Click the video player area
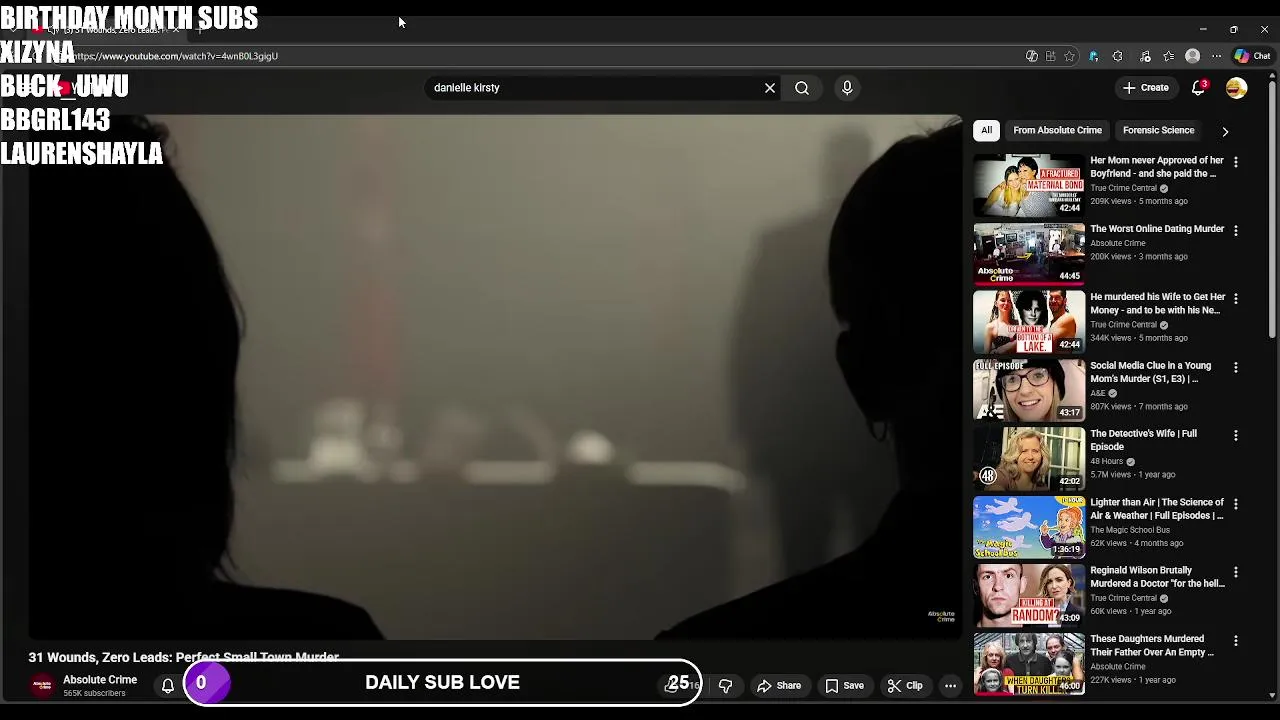This screenshot has width=1280, height=720. pyautogui.click(x=495, y=377)
